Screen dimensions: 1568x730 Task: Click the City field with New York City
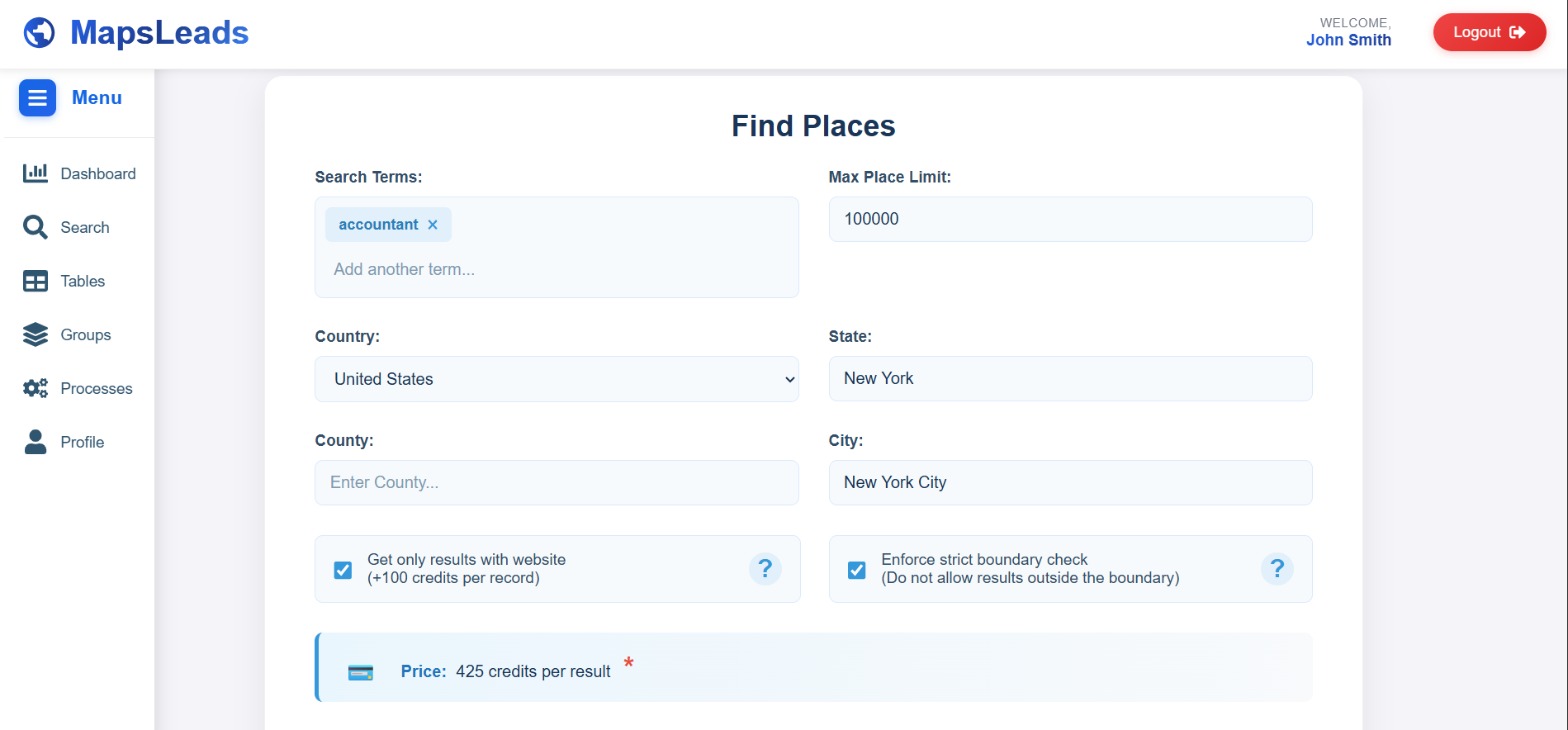click(1070, 482)
